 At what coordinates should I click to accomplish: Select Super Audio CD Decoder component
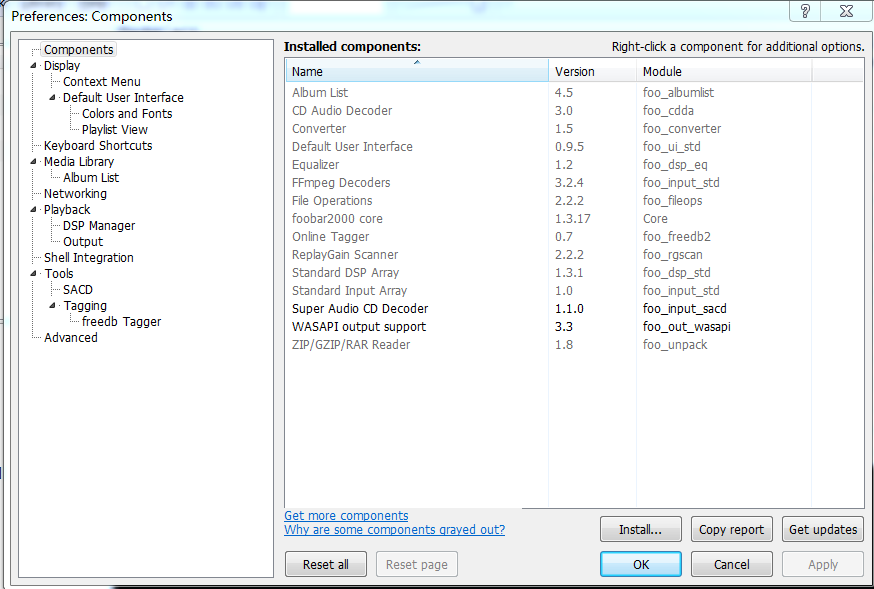(x=360, y=309)
